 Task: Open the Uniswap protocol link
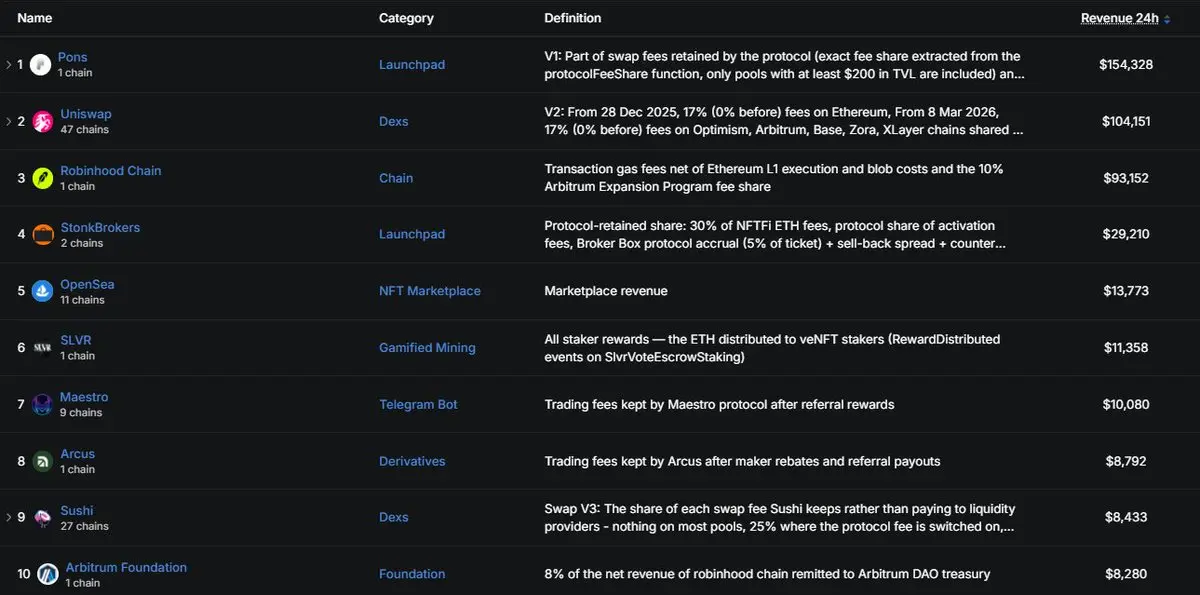tap(86, 114)
